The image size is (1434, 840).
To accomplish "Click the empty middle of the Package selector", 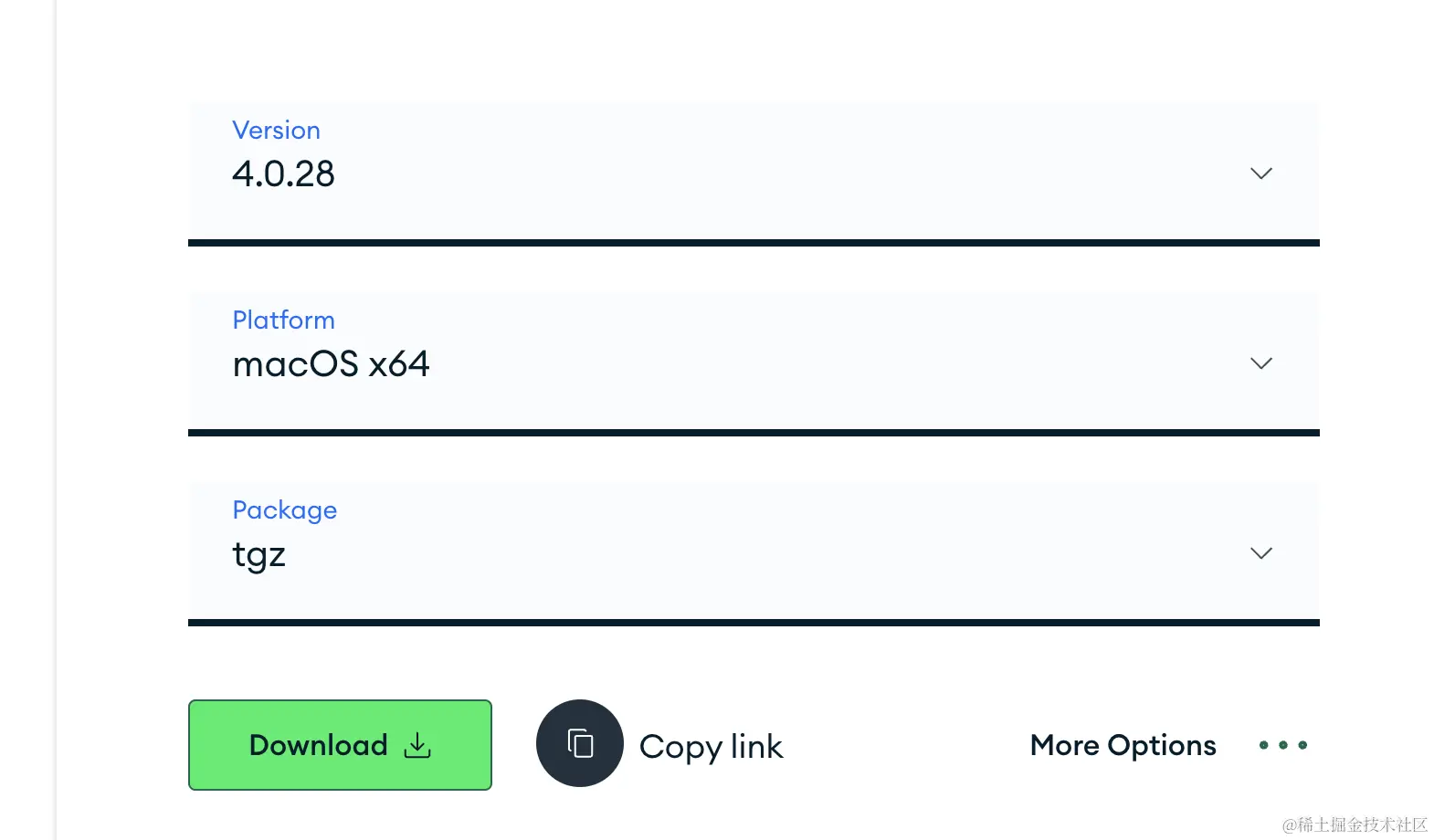I will [x=754, y=551].
